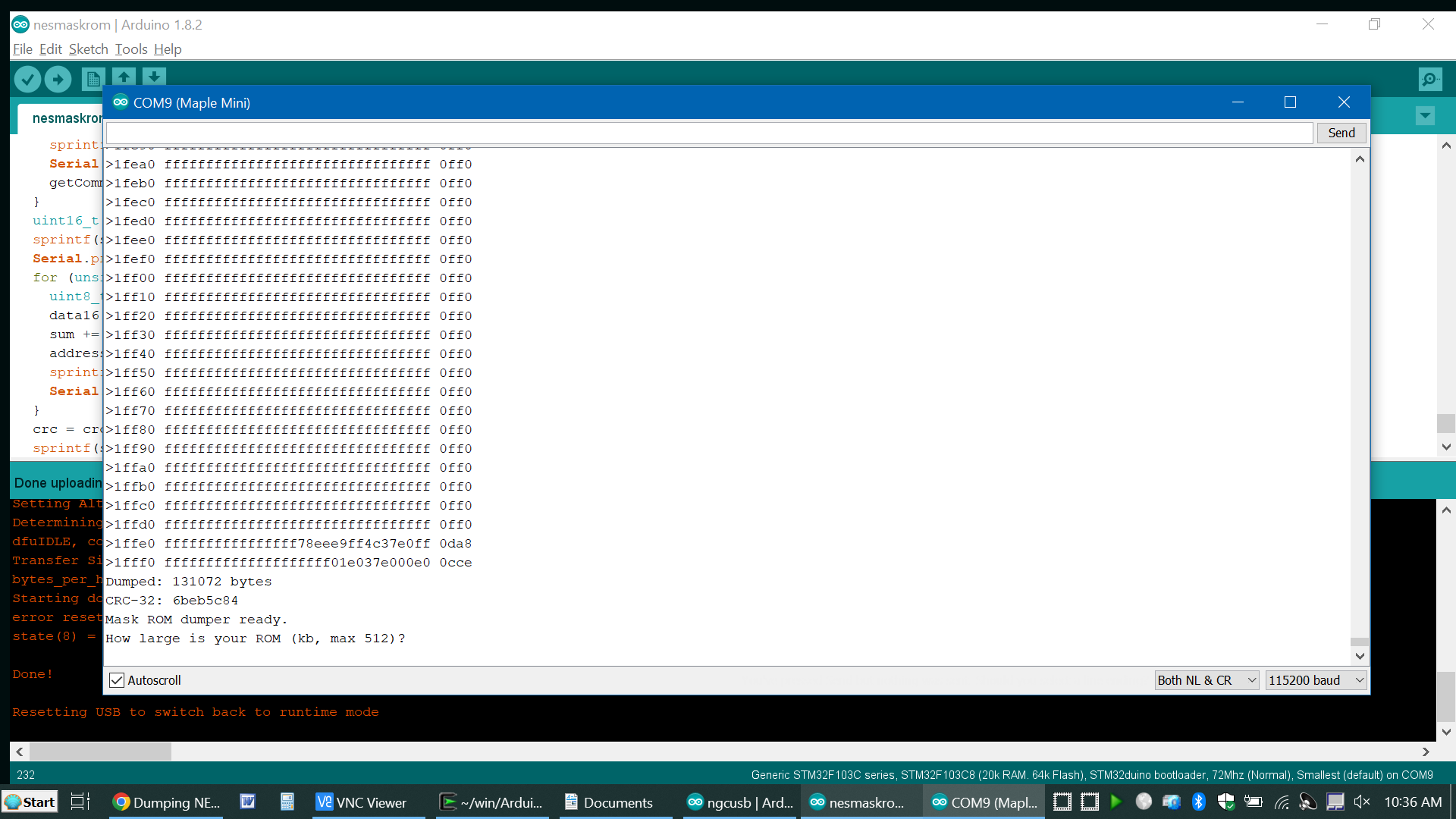Click the serial input text field
The image size is (1456, 819).
709,133
